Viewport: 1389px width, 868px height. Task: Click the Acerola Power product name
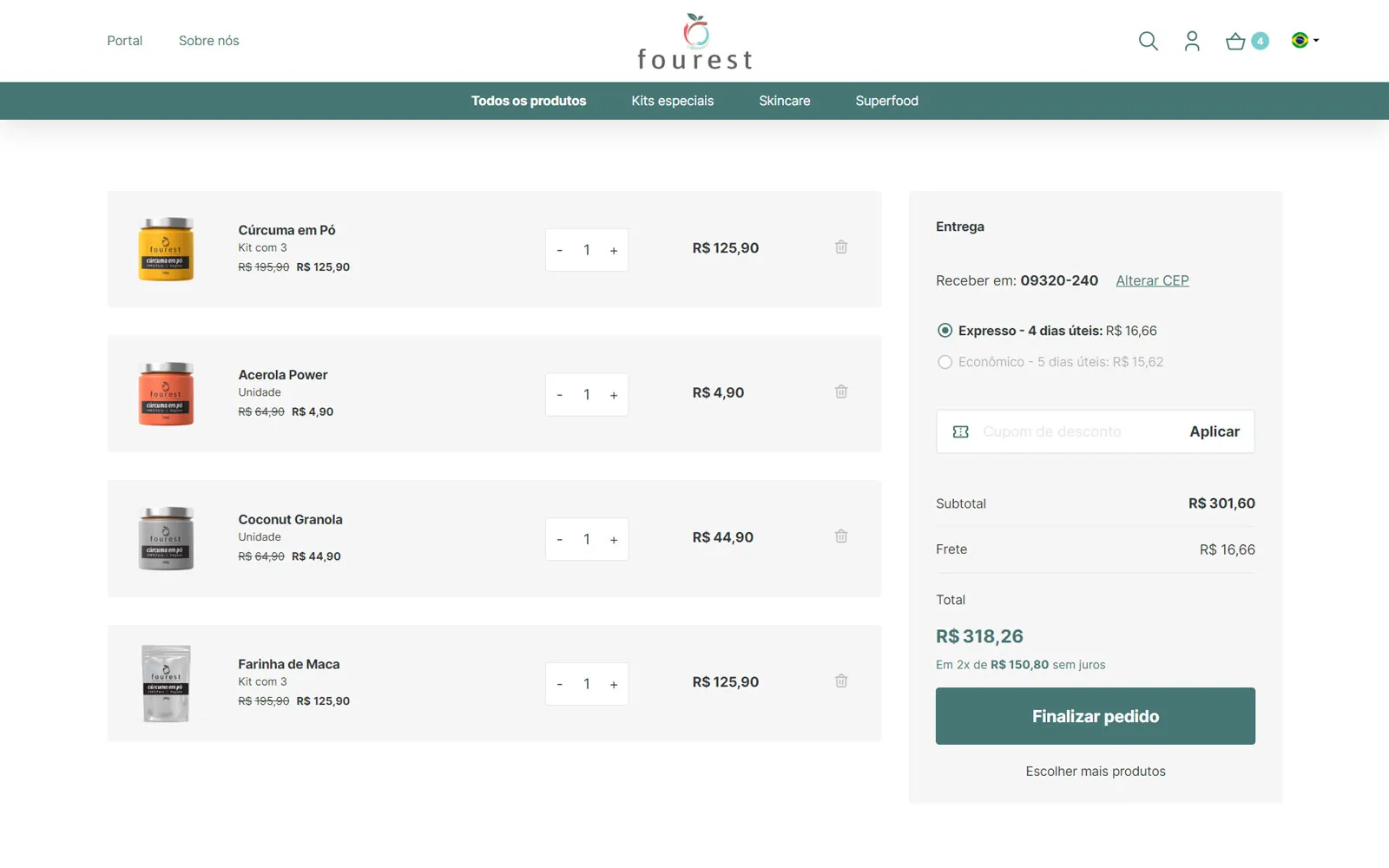click(x=283, y=375)
